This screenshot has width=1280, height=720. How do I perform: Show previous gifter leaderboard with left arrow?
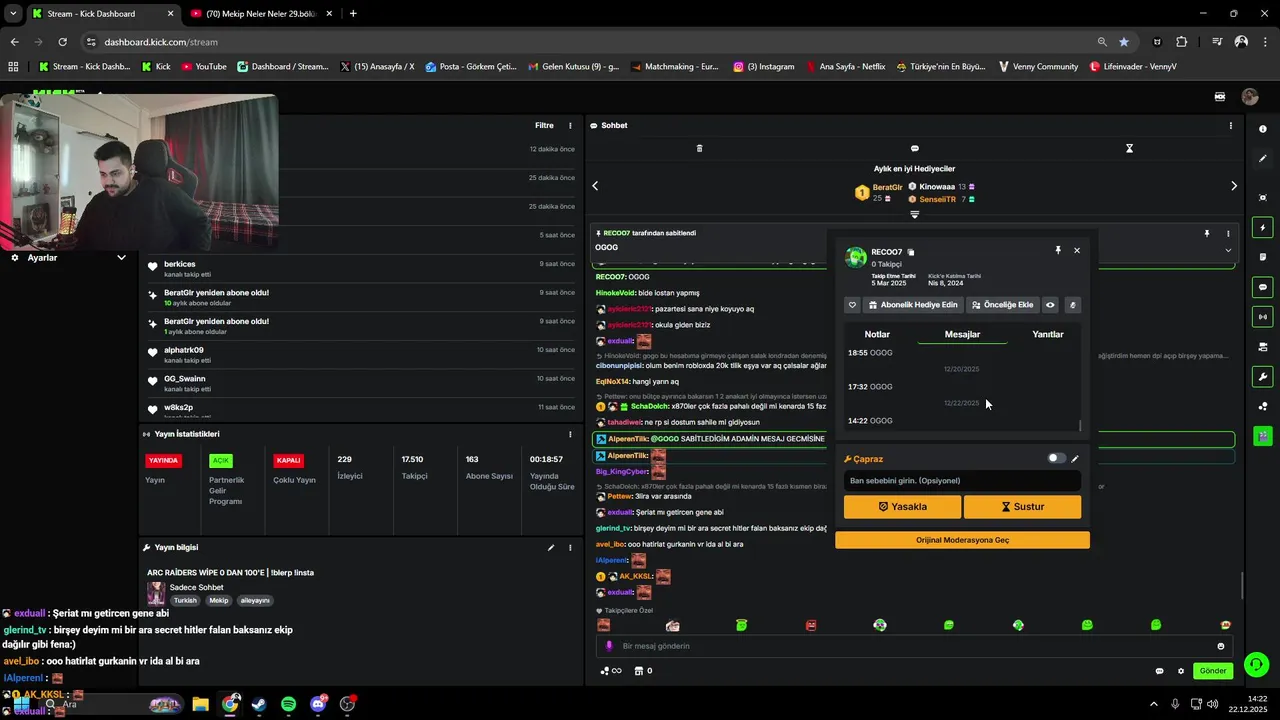point(595,185)
